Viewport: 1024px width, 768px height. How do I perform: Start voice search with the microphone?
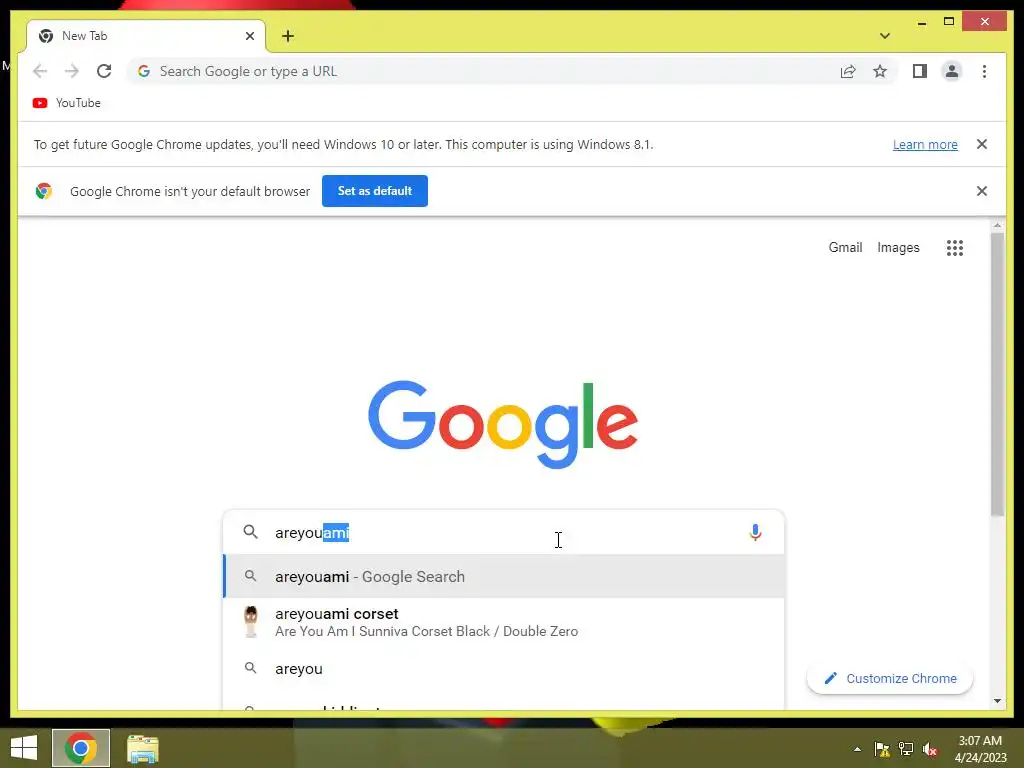[755, 532]
